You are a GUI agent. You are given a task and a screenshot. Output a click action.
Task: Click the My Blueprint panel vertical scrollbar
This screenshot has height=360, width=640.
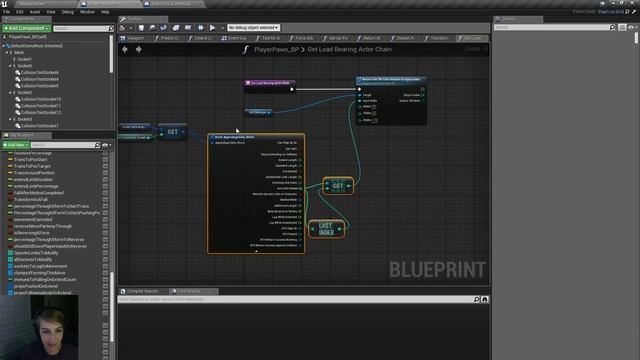(x=112, y=306)
